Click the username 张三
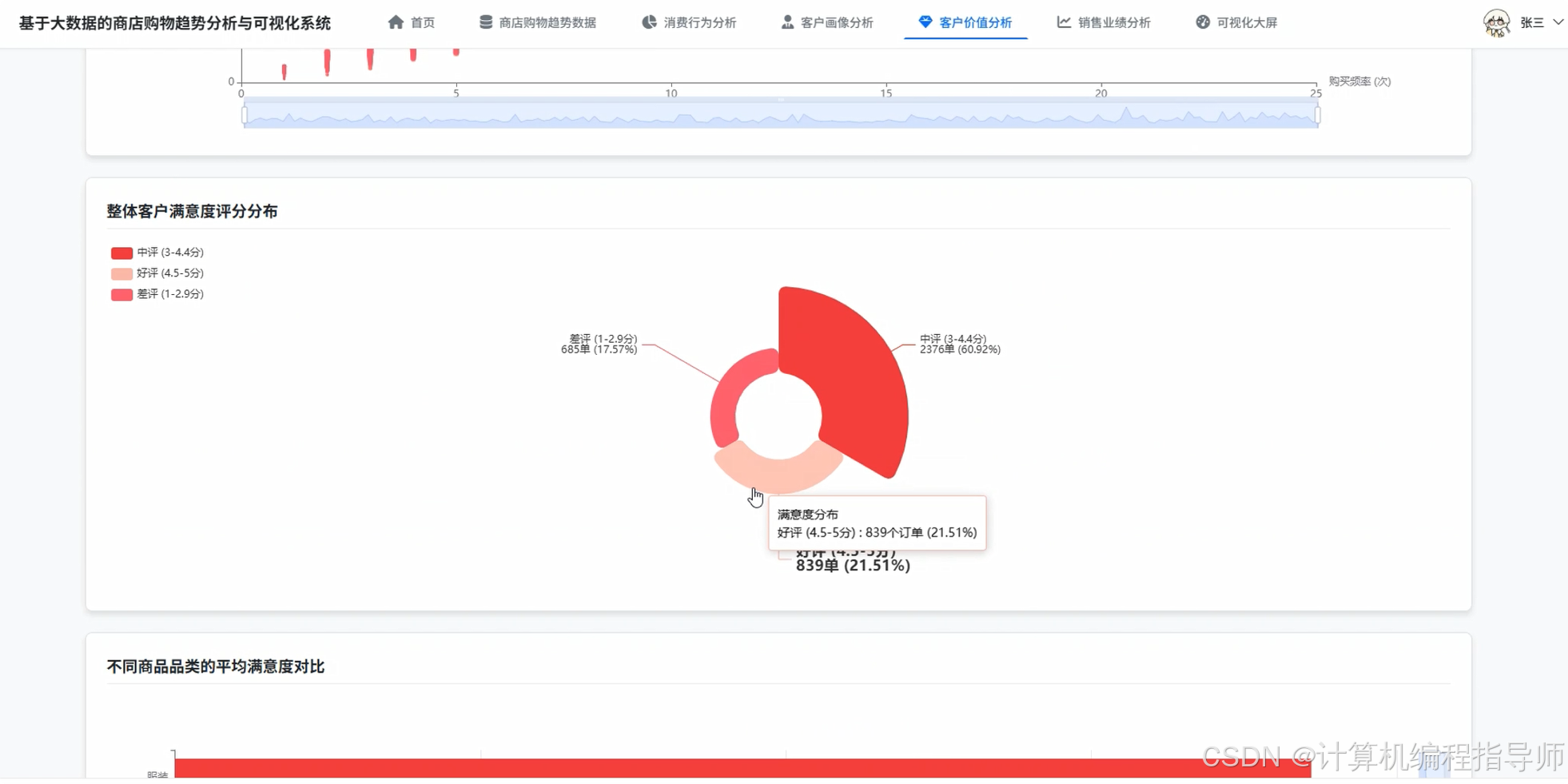 1532,22
